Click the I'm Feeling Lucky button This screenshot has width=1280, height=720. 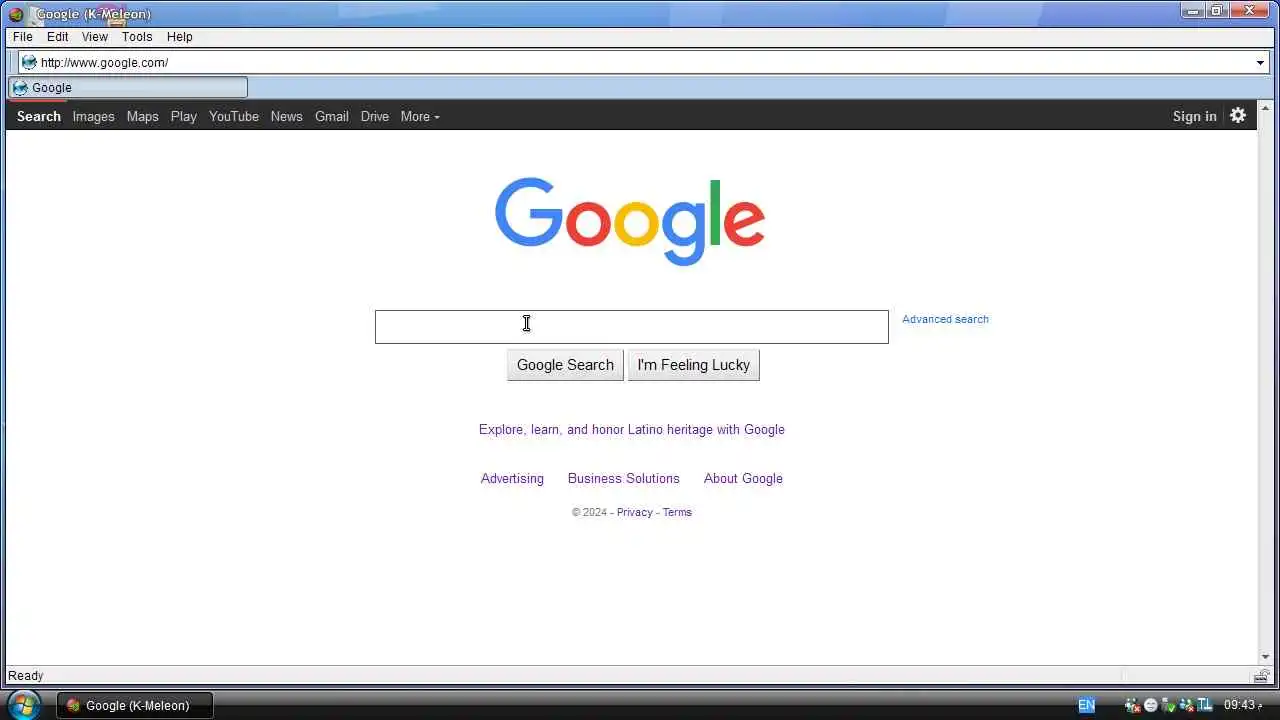694,365
